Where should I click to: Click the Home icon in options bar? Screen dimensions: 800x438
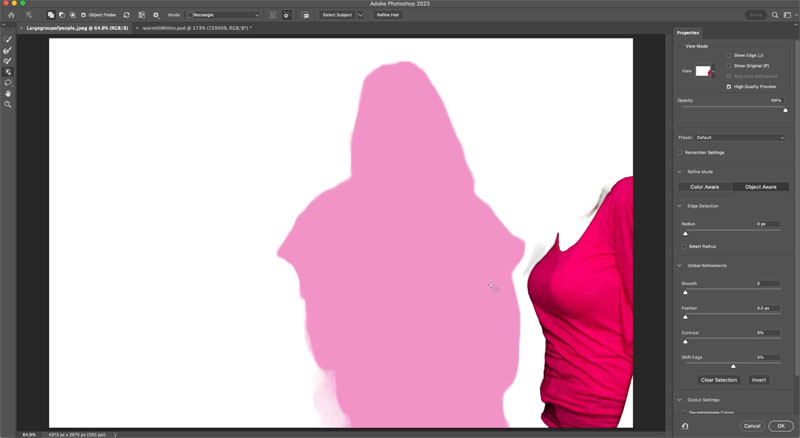11,15
